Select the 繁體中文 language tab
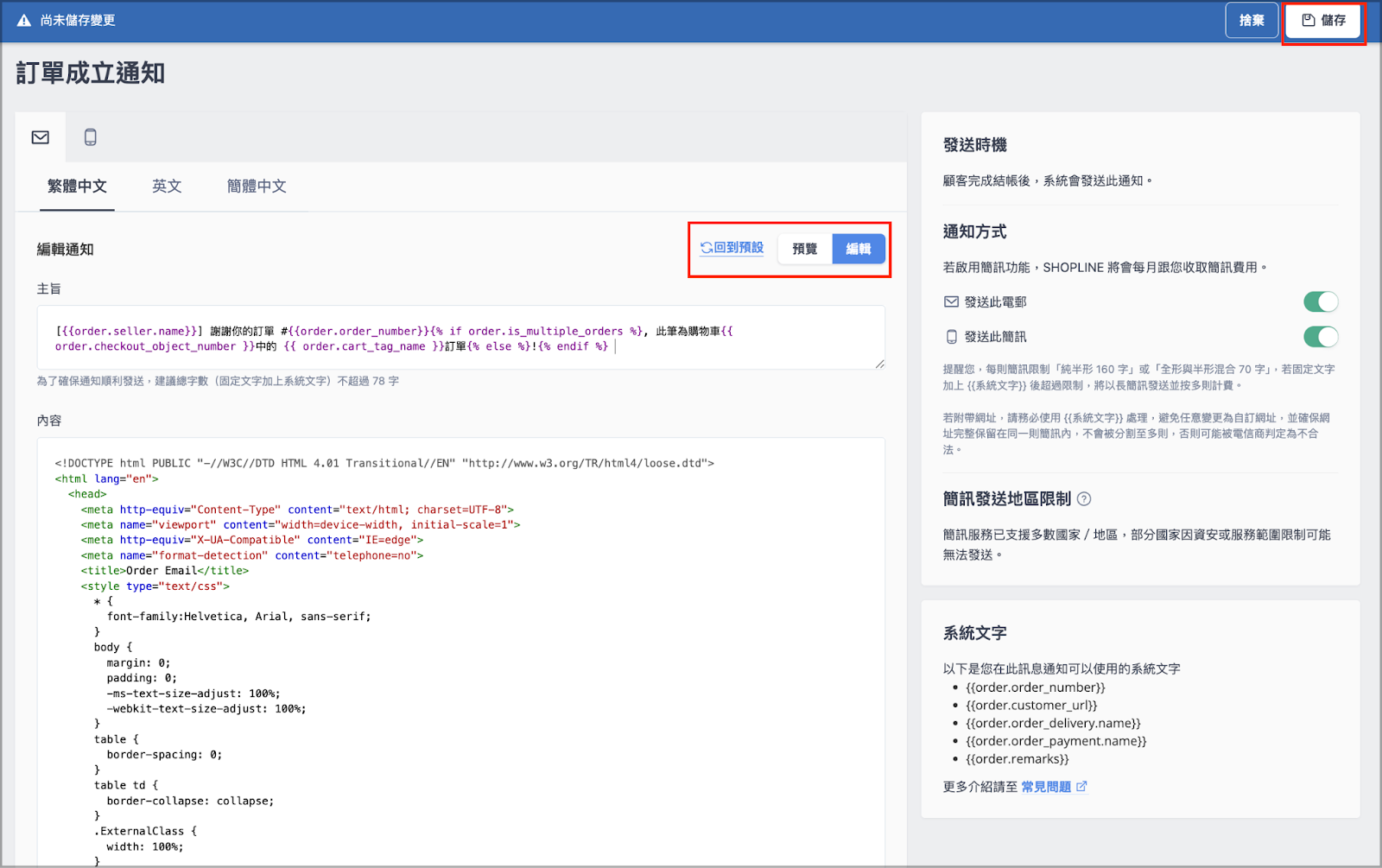1382x868 pixels. click(x=77, y=187)
